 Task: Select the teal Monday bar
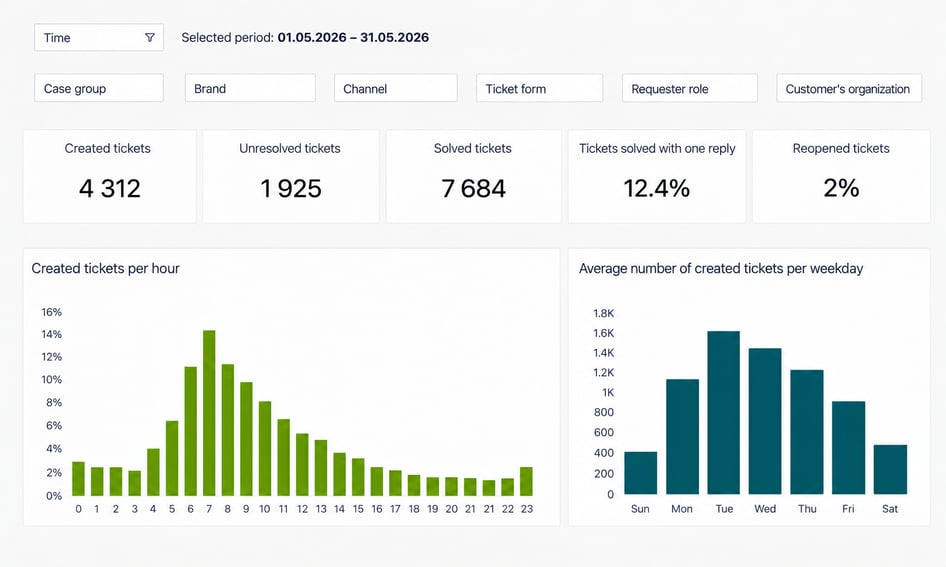point(682,437)
